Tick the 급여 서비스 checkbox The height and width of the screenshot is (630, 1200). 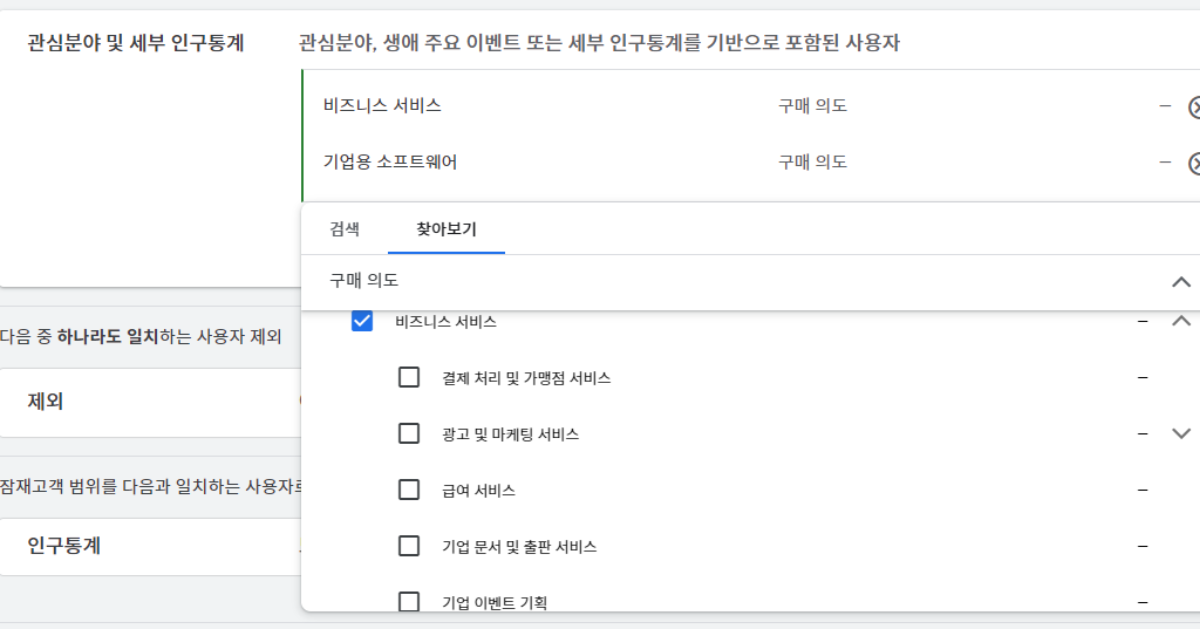click(x=409, y=490)
